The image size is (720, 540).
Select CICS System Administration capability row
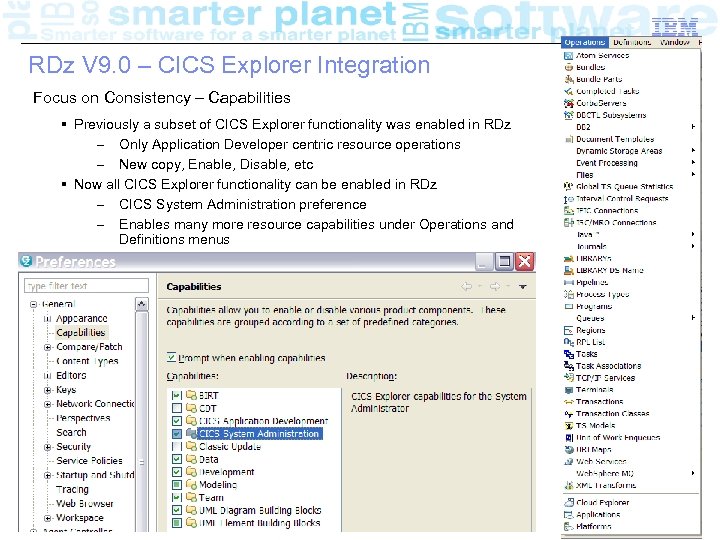[259, 433]
